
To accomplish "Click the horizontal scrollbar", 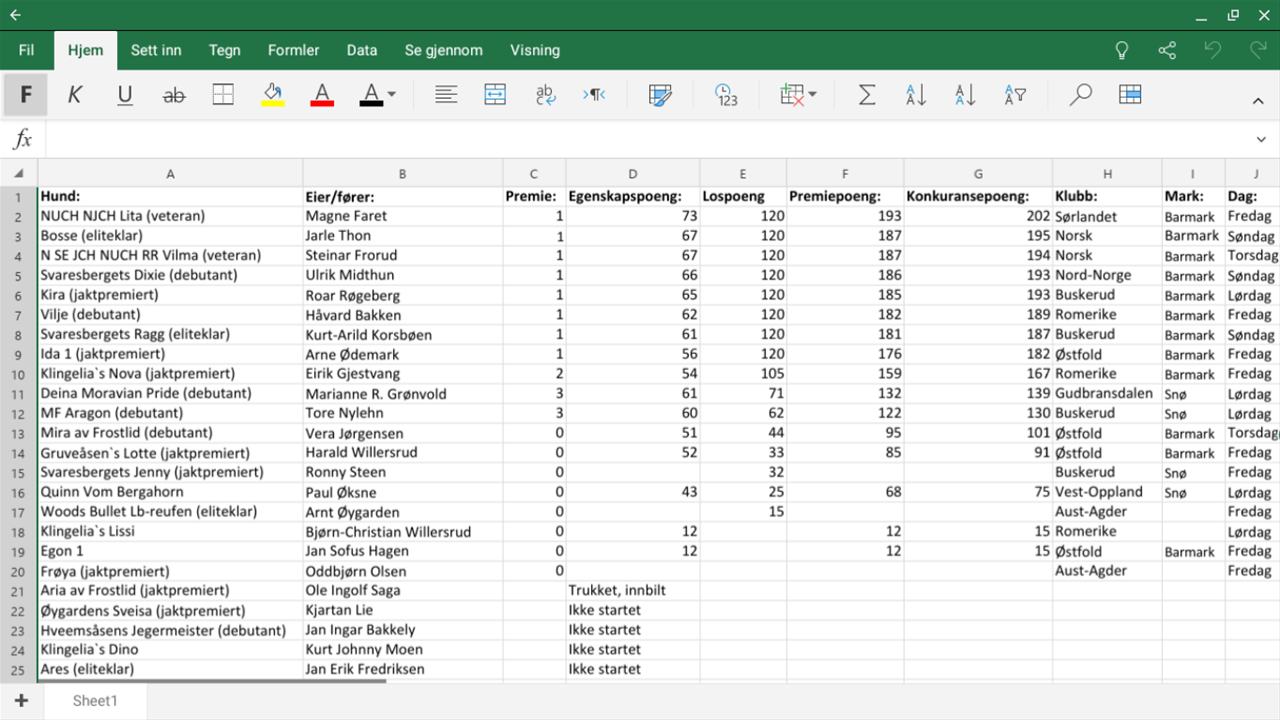I will [212, 681].
